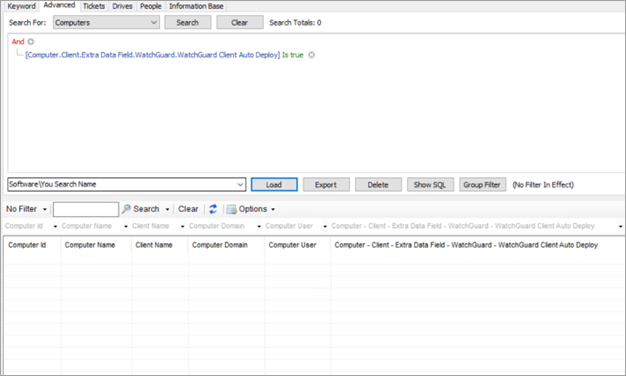The image size is (626, 376).
Task: Click the Options toolbar icon
Action: (232, 209)
